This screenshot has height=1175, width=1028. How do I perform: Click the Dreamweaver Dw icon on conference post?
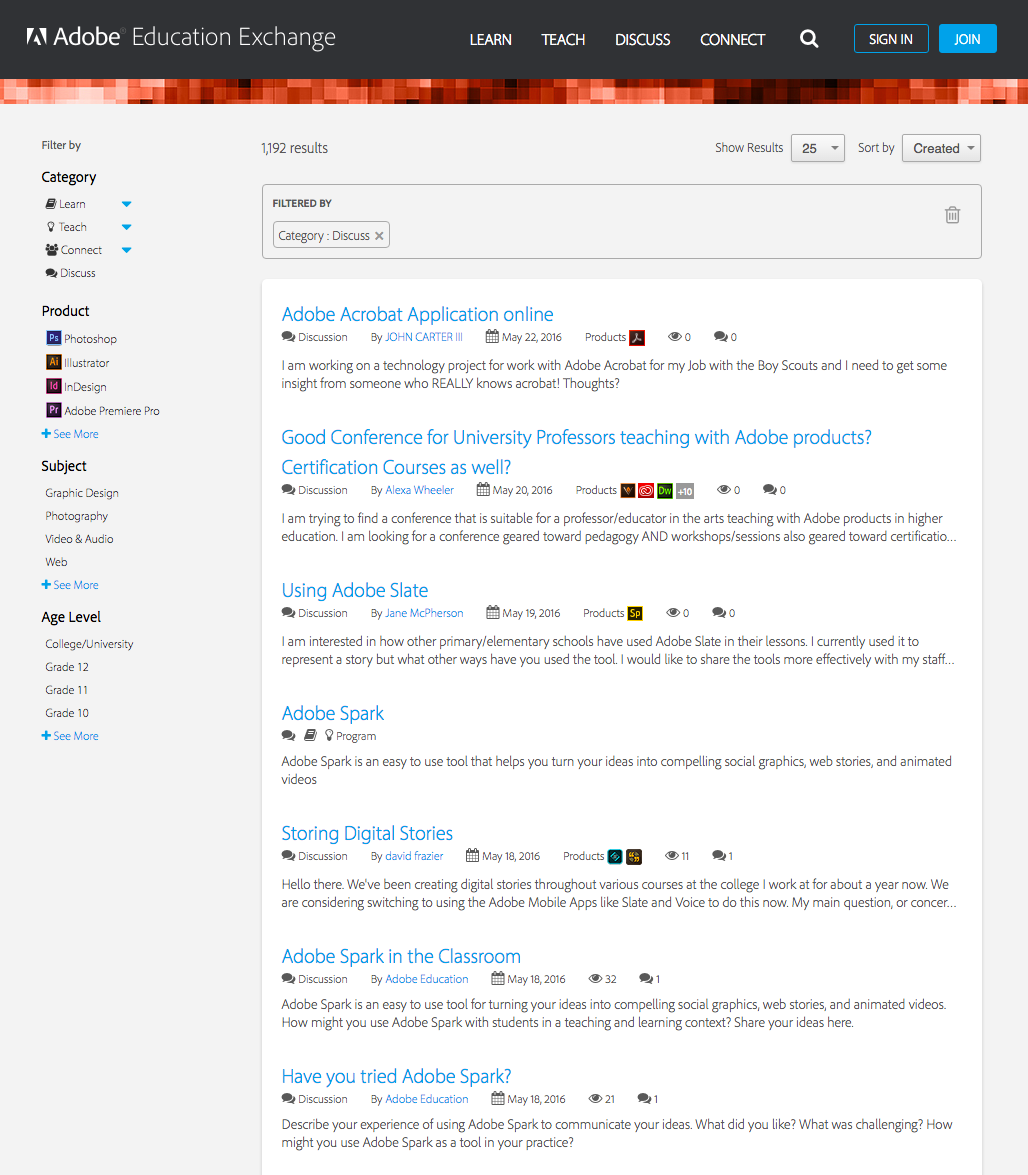(665, 491)
